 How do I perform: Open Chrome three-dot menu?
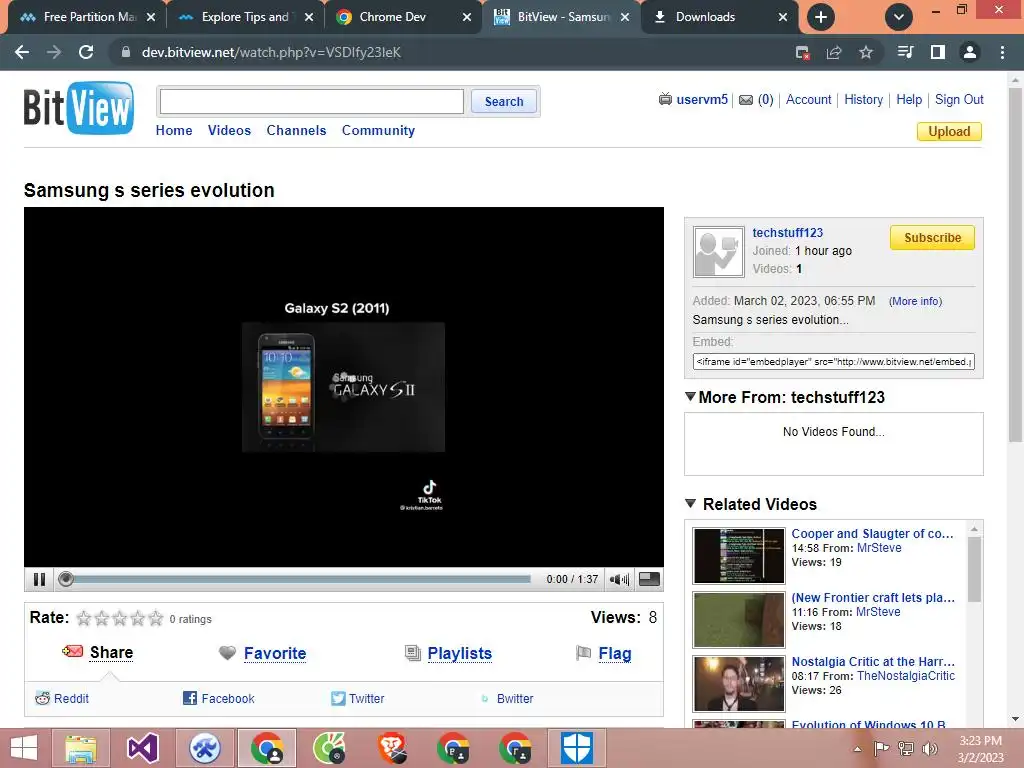click(x=1002, y=52)
